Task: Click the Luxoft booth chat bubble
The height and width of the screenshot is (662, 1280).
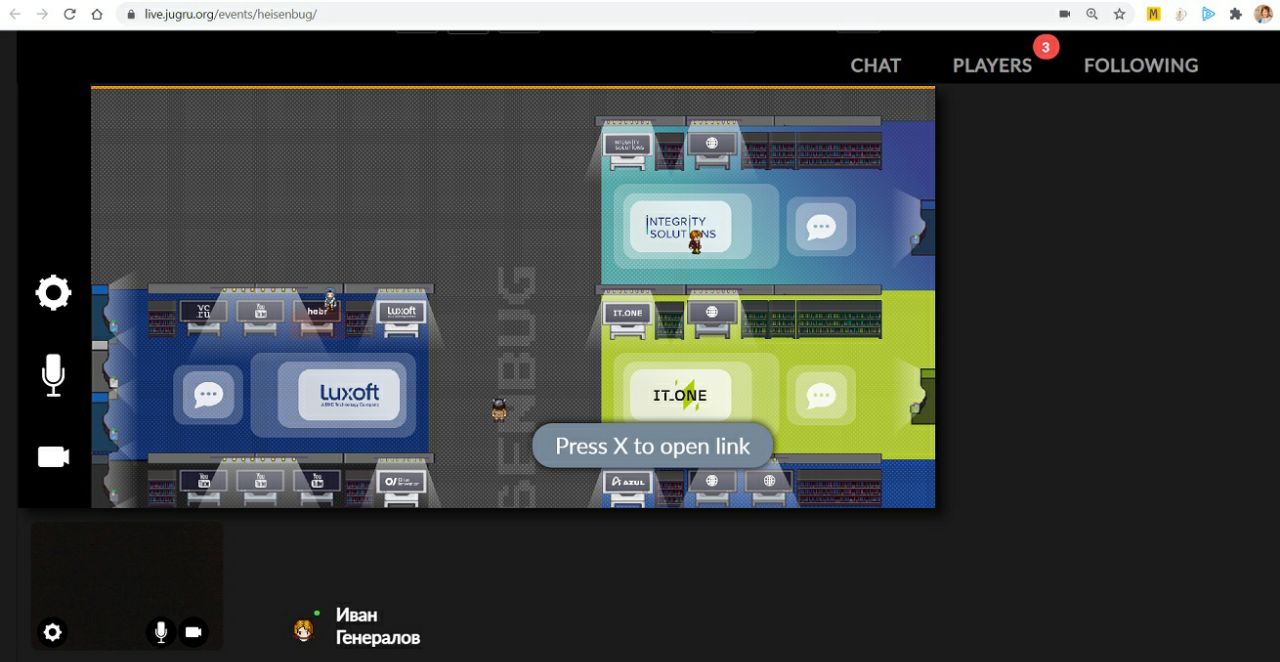Action: click(x=208, y=394)
